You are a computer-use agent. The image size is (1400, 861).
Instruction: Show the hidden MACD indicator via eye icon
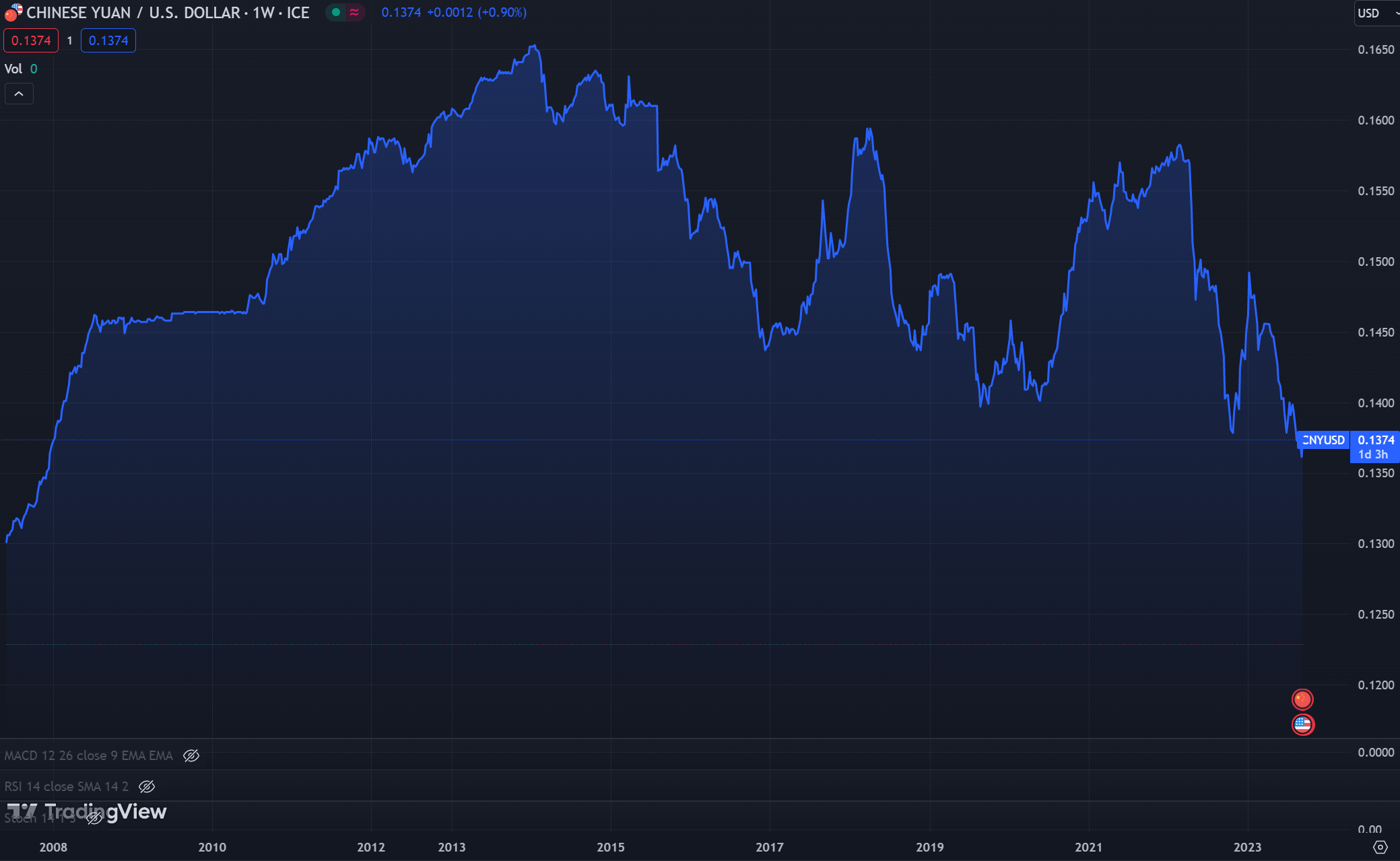pyautogui.click(x=191, y=755)
